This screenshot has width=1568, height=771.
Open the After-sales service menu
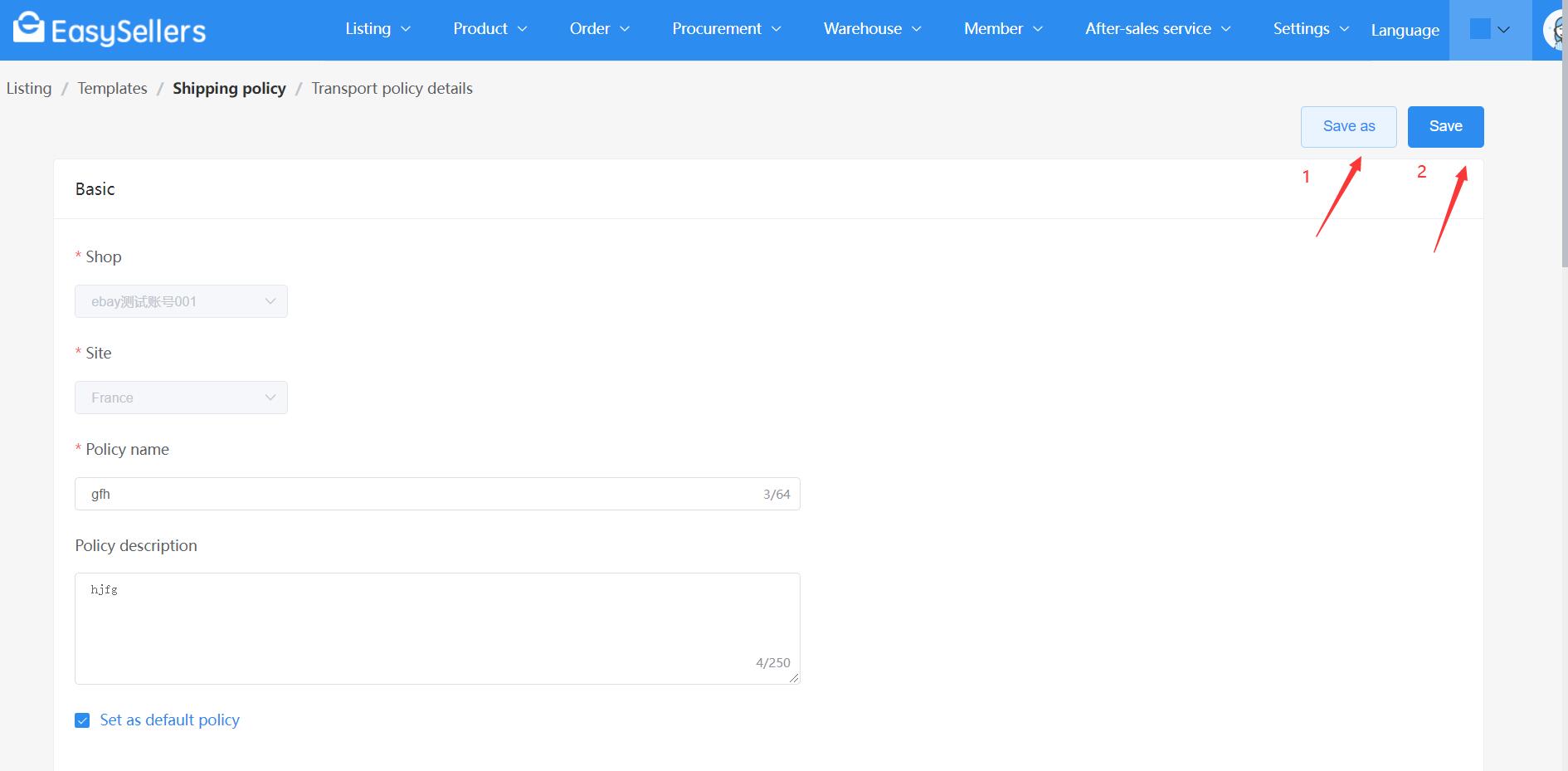point(1157,29)
